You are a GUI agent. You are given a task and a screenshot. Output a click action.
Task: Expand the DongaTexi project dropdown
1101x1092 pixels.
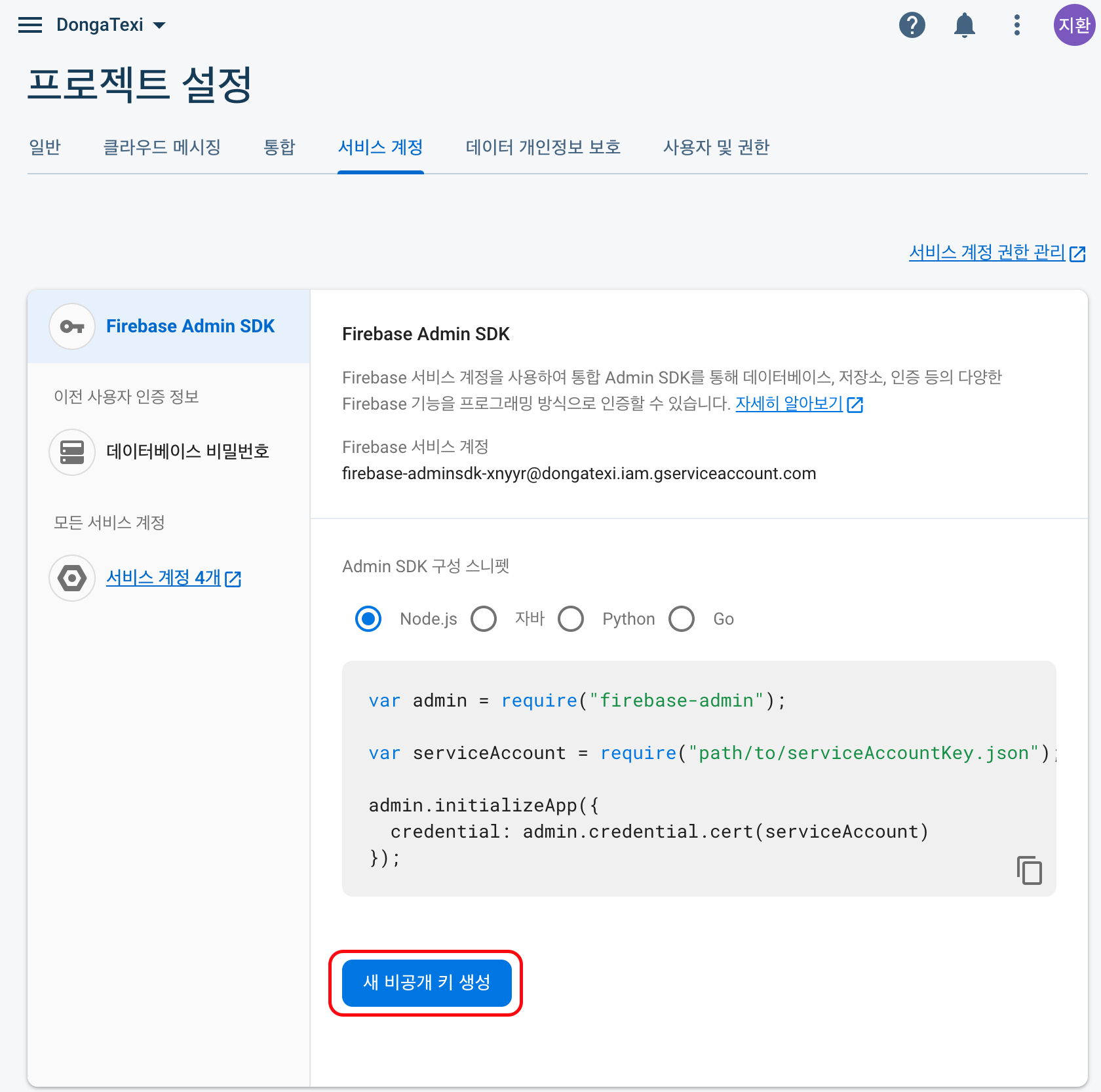click(x=111, y=25)
